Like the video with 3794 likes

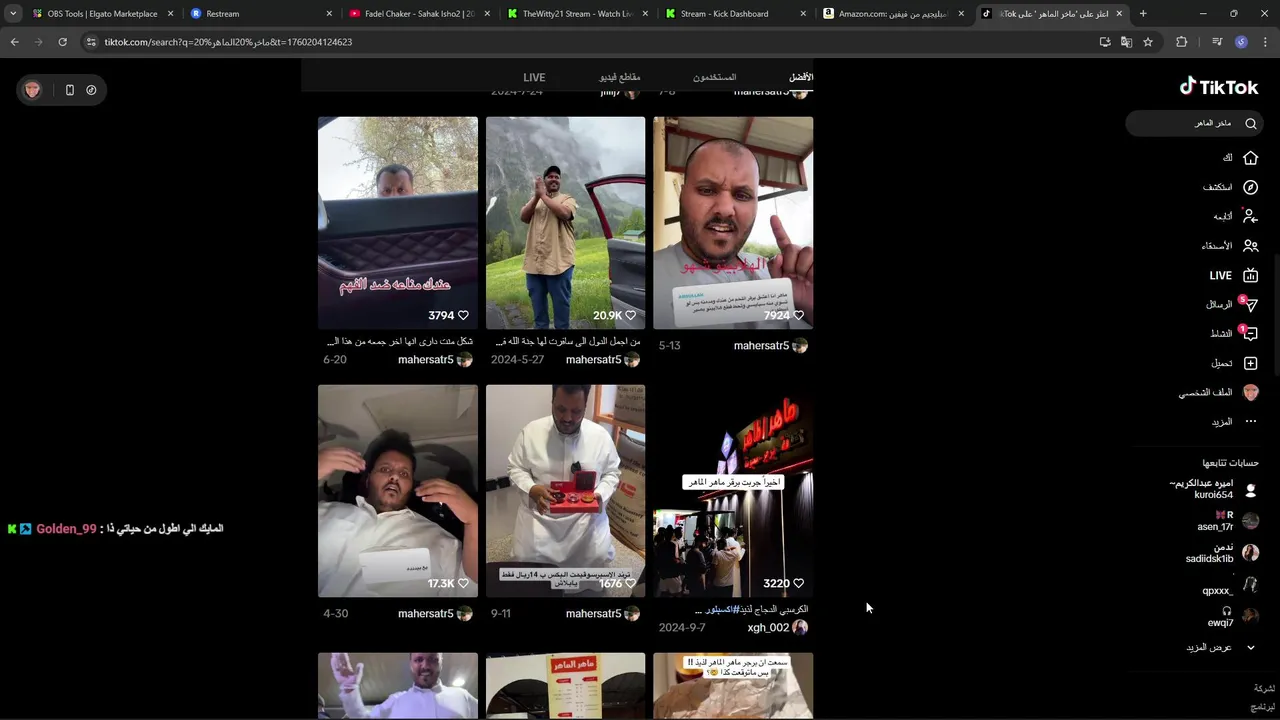pyautogui.click(x=463, y=315)
